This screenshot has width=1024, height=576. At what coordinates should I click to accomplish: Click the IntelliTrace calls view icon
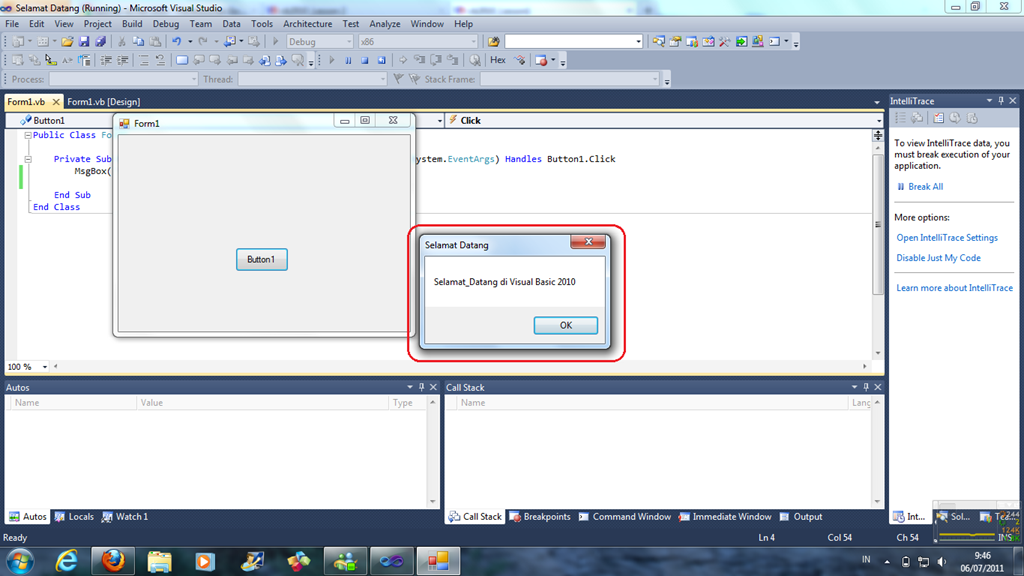917,118
